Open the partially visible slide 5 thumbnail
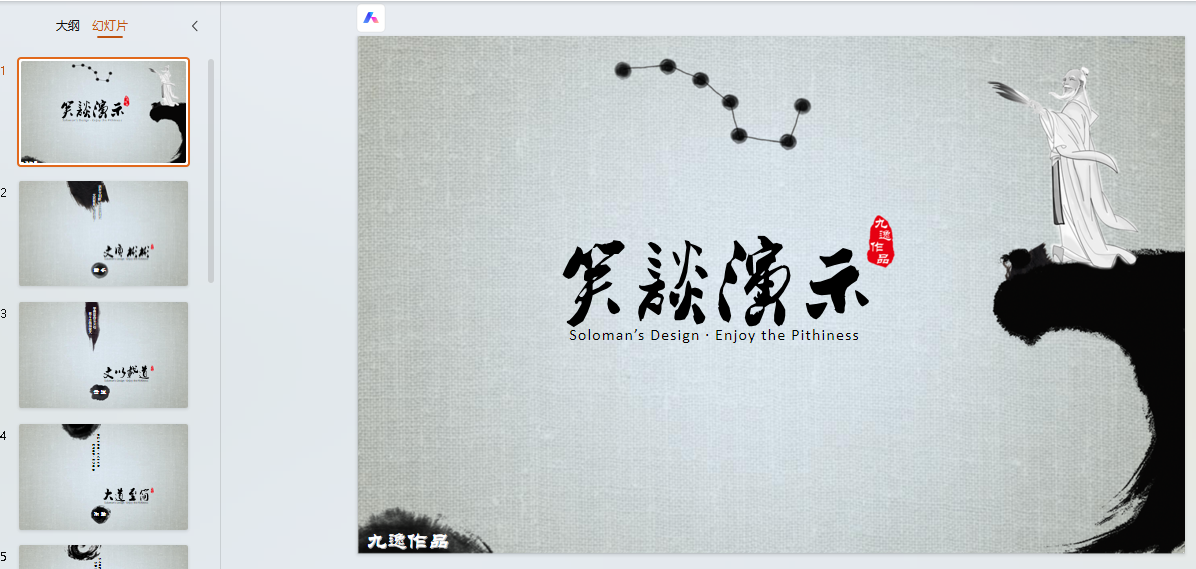This screenshot has width=1196, height=569. pyautogui.click(x=104, y=557)
